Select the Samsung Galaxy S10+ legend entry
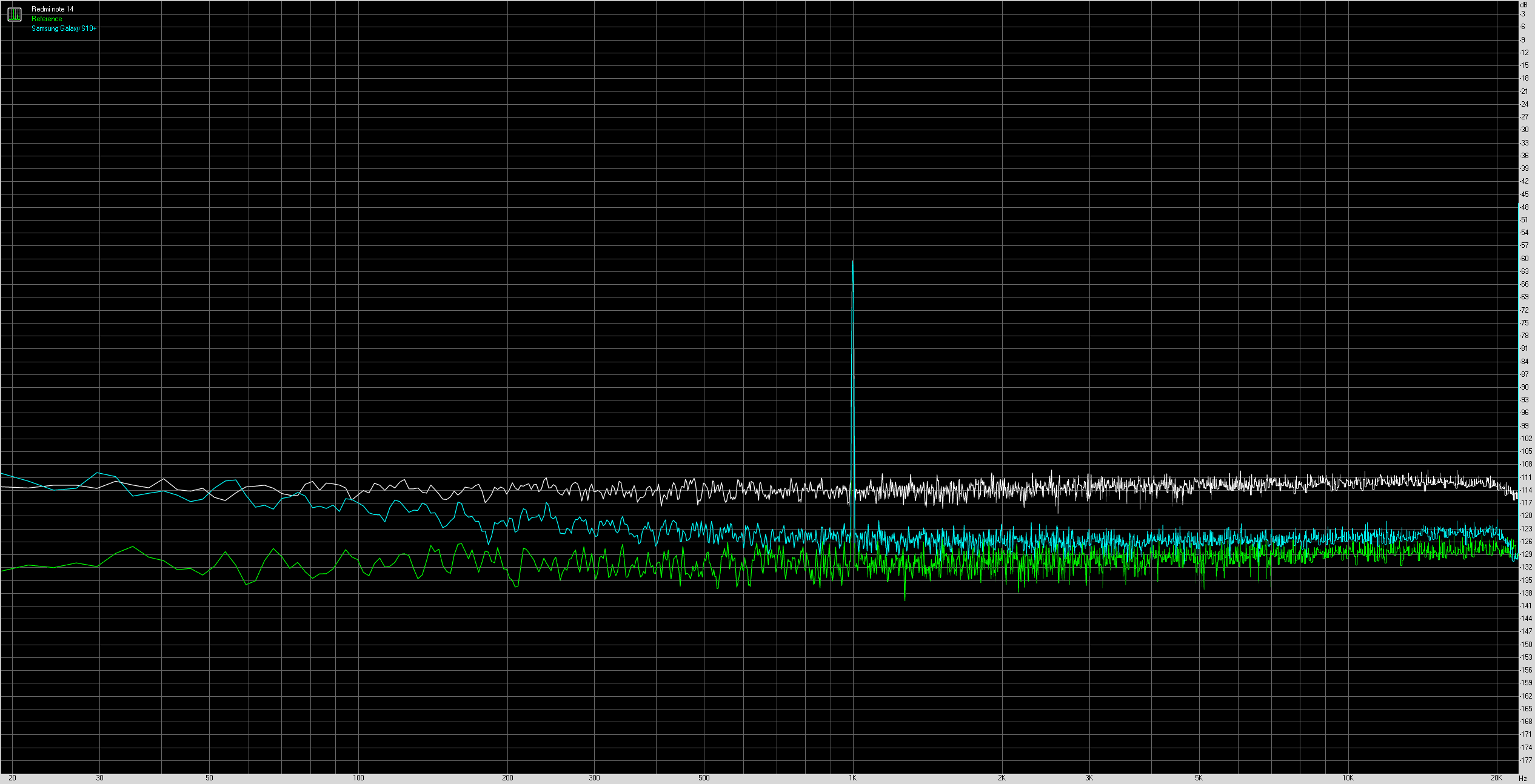The width and height of the screenshot is (1535, 784). click(64, 28)
